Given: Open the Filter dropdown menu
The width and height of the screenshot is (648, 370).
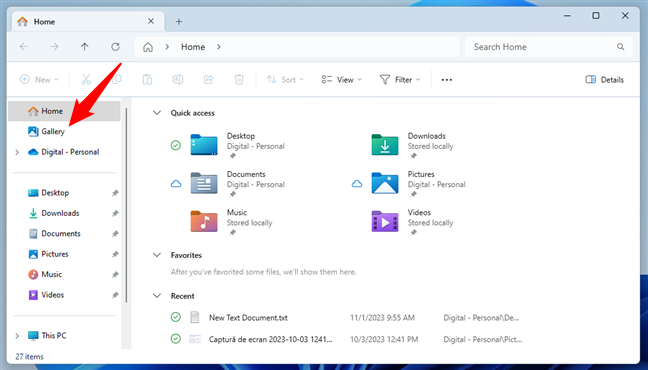Looking at the screenshot, I should pos(400,80).
